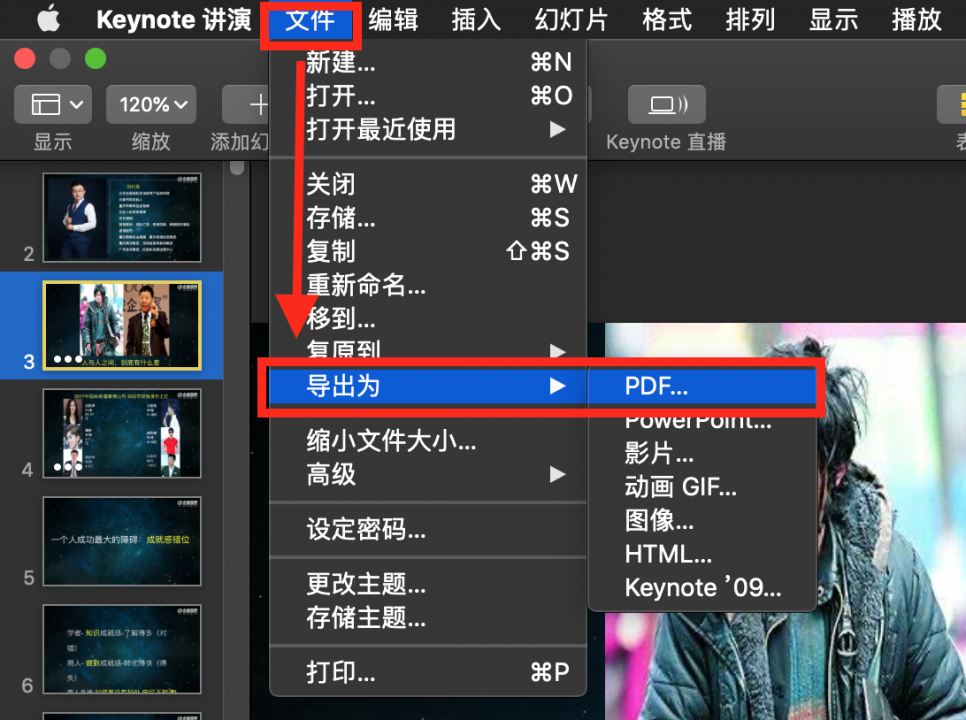966x720 pixels.
Task: Choose 重新命名... from the file menu
Action: coord(428,285)
